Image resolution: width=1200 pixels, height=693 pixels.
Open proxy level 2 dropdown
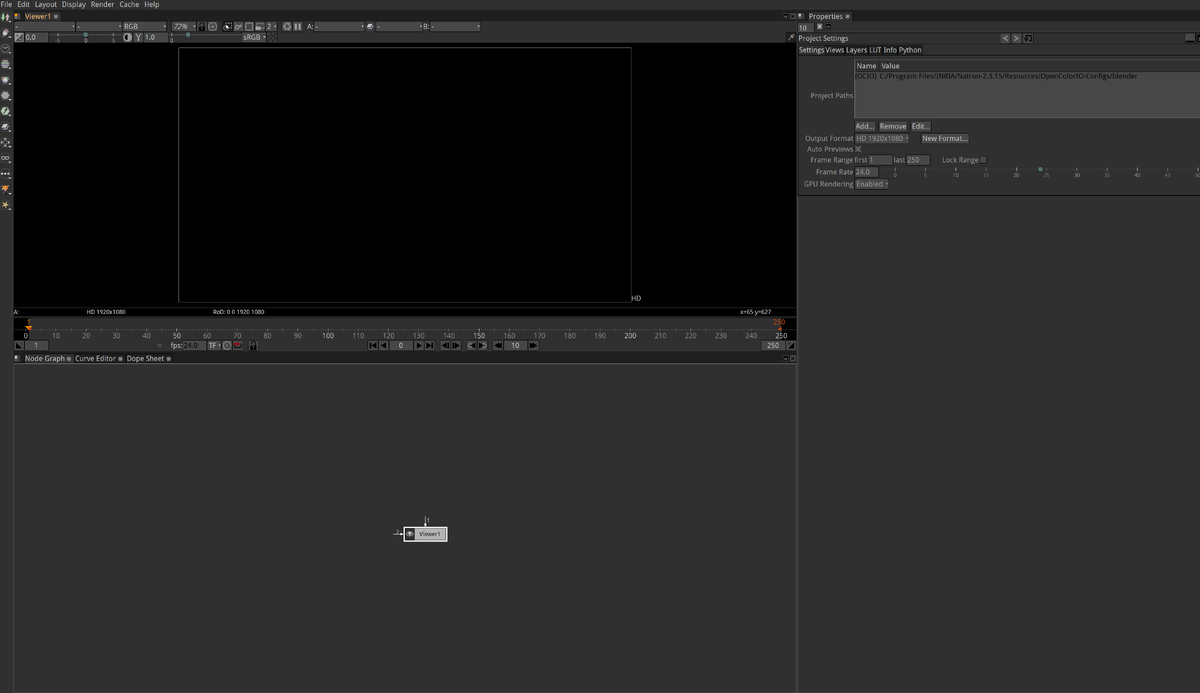[x=271, y=26]
